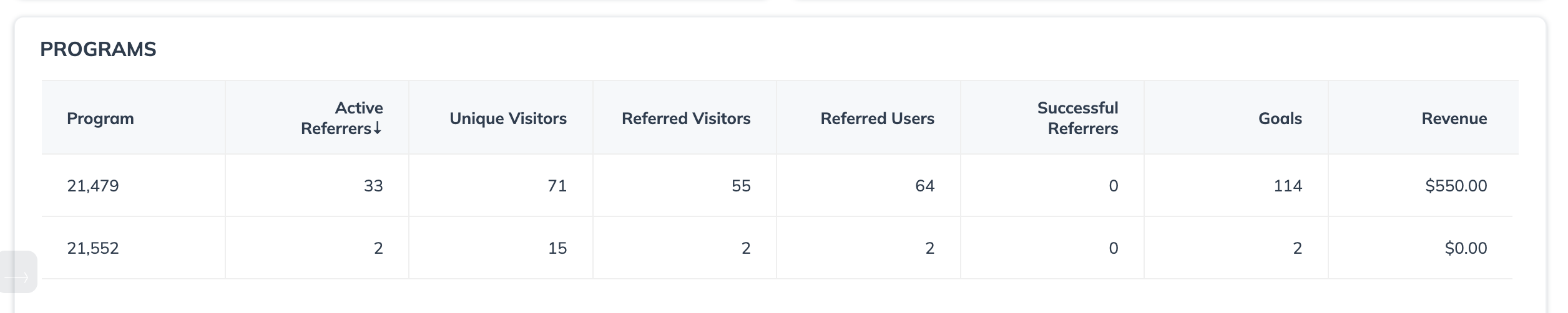The width and height of the screenshot is (1568, 313).
Task: Click the 15 unique visitors value
Action: (557, 248)
